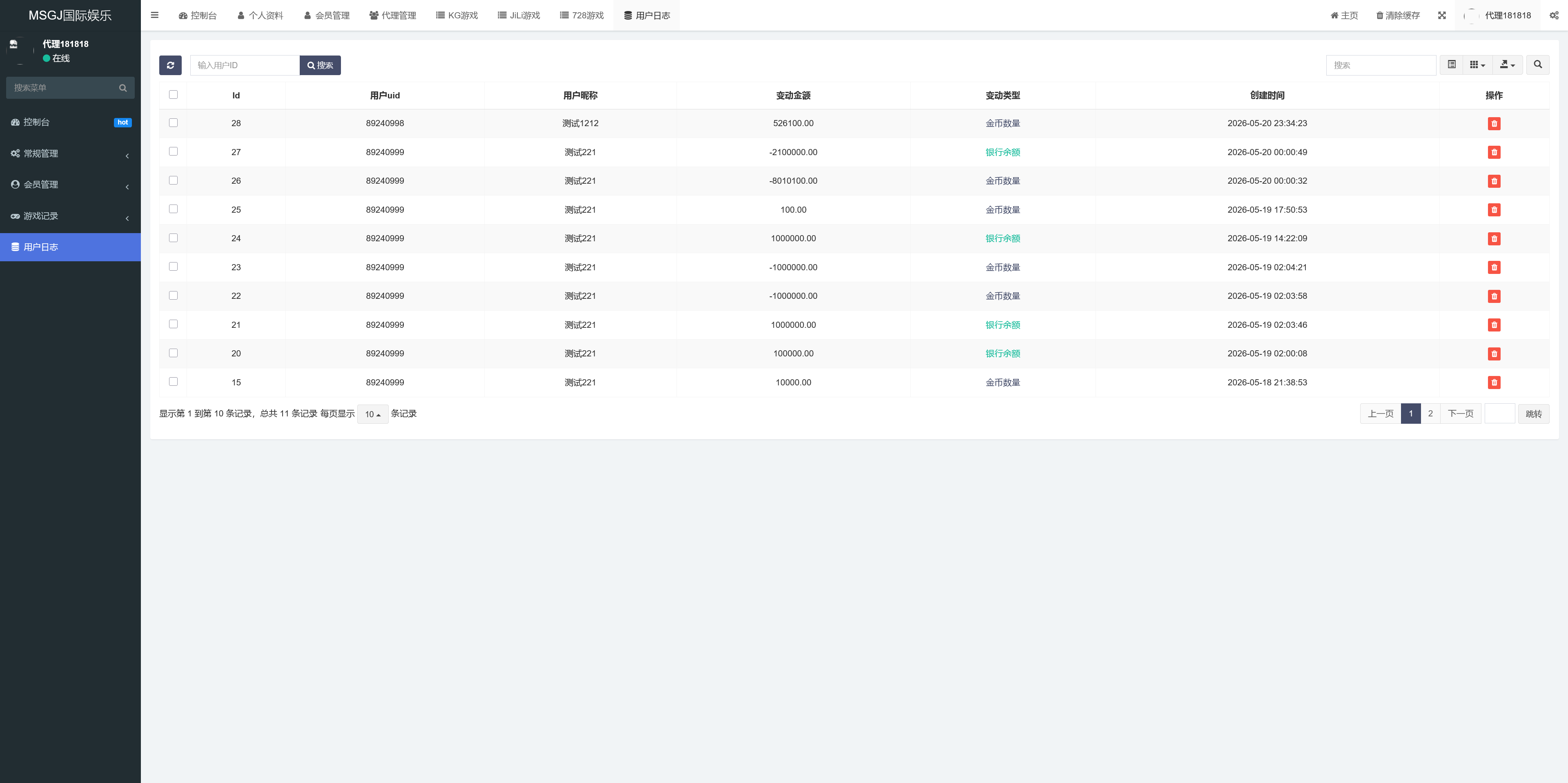
Task: Switch to the 代理管理 tab
Action: (392, 15)
